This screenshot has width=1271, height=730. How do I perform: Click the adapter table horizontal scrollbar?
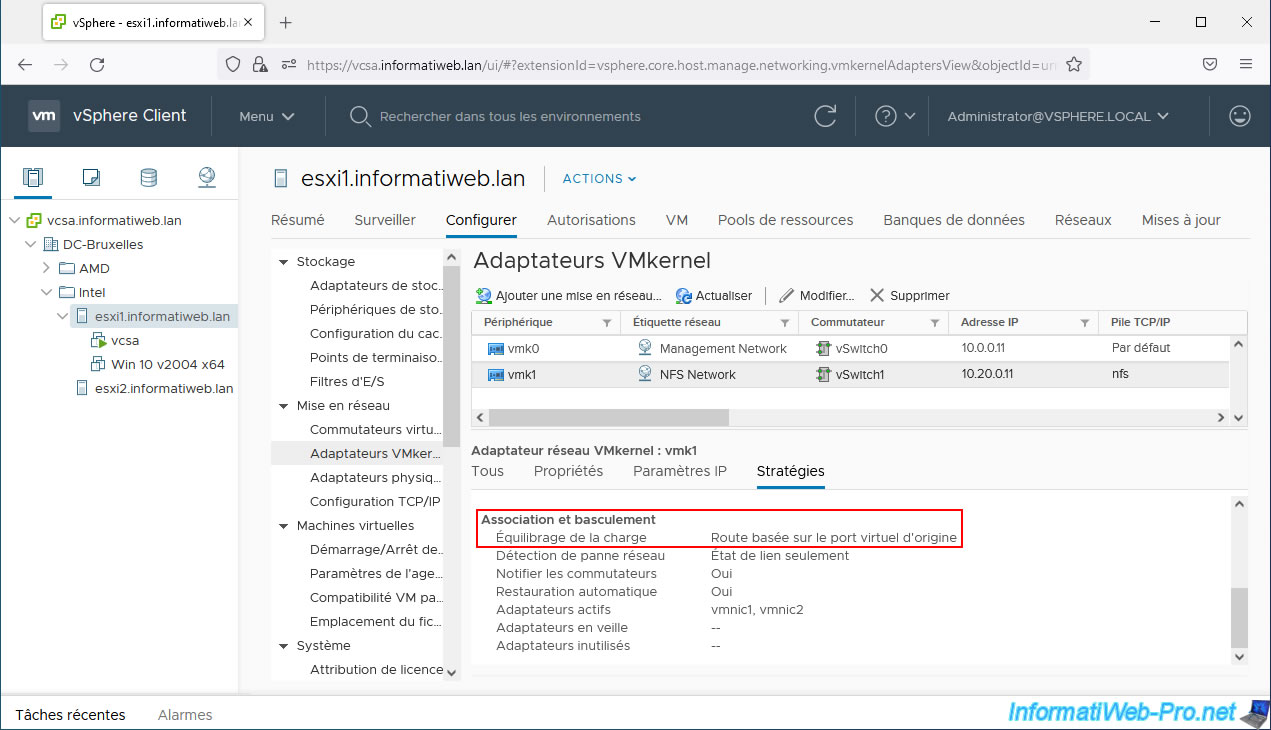click(609, 417)
